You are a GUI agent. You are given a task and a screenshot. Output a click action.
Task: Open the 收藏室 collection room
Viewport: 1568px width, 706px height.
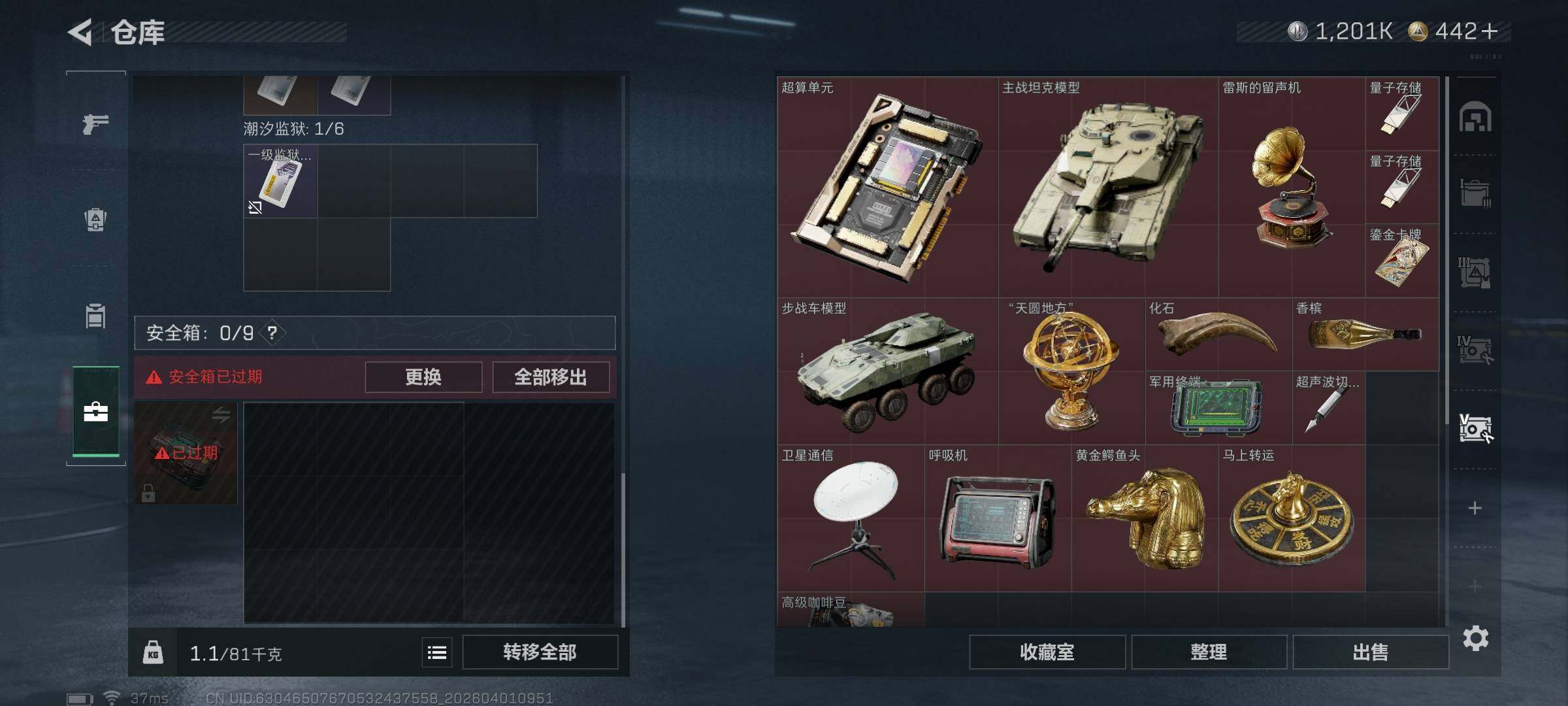[1047, 652]
